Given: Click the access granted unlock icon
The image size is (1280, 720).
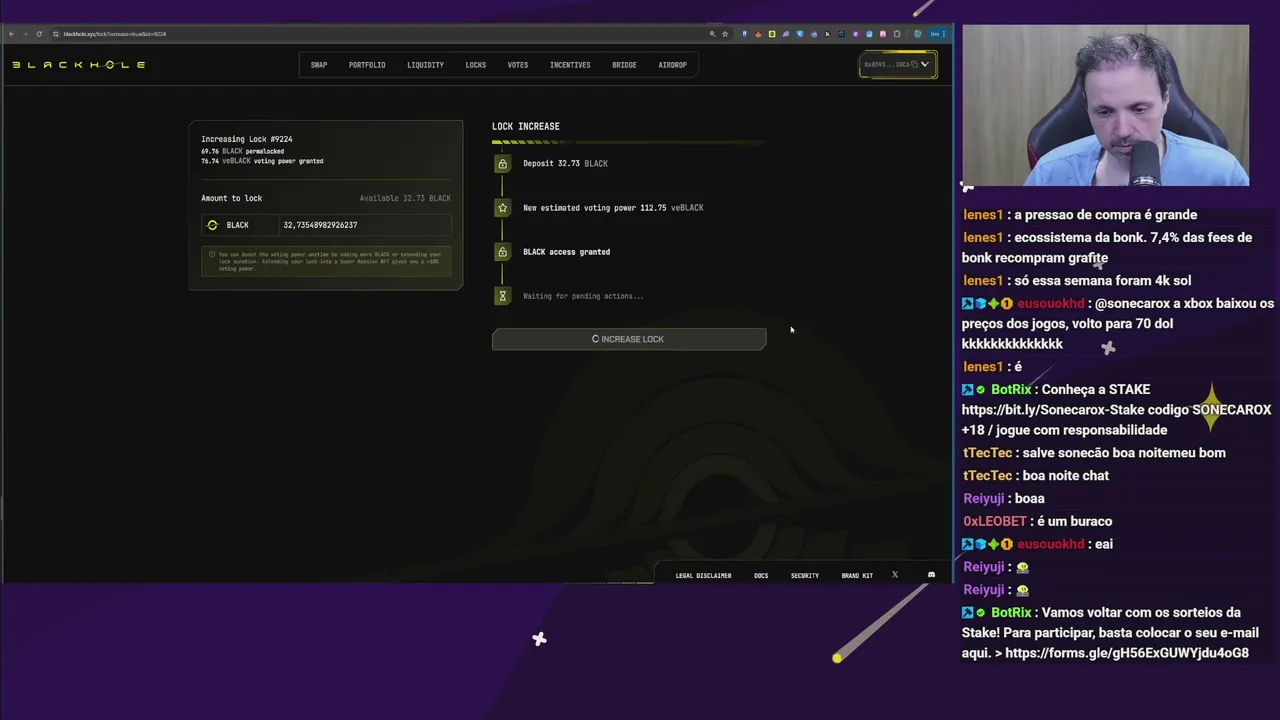Looking at the screenshot, I should coord(502,252).
